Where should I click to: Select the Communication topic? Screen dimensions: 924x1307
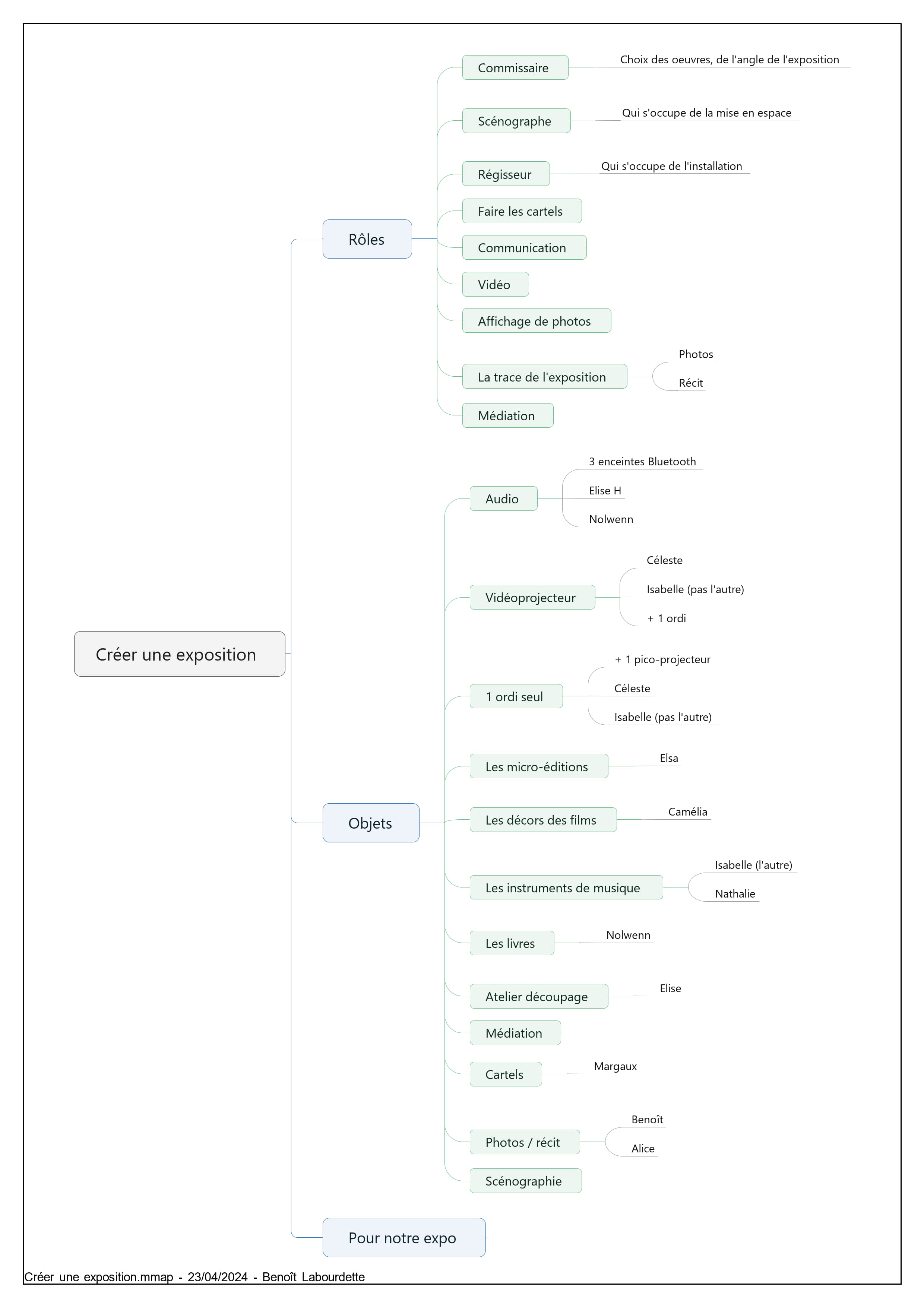[x=524, y=248]
